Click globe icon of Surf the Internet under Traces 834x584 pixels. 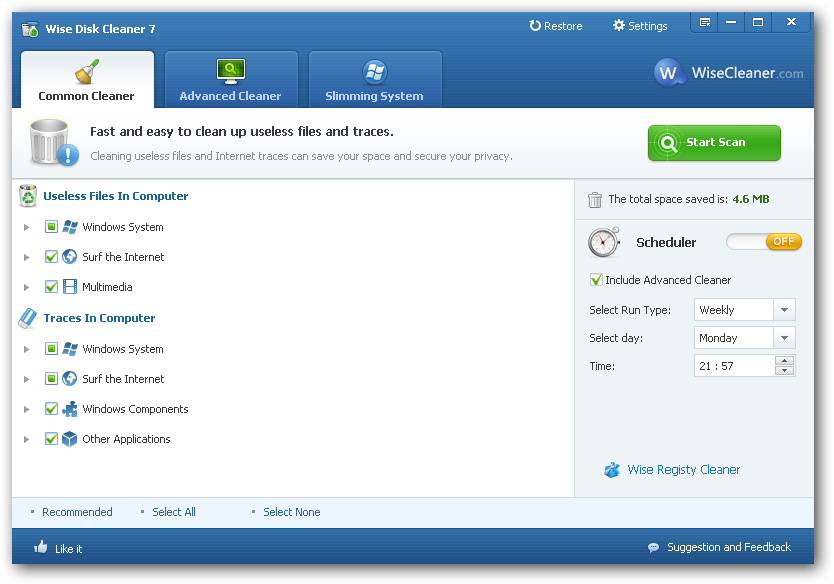tap(70, 379)
